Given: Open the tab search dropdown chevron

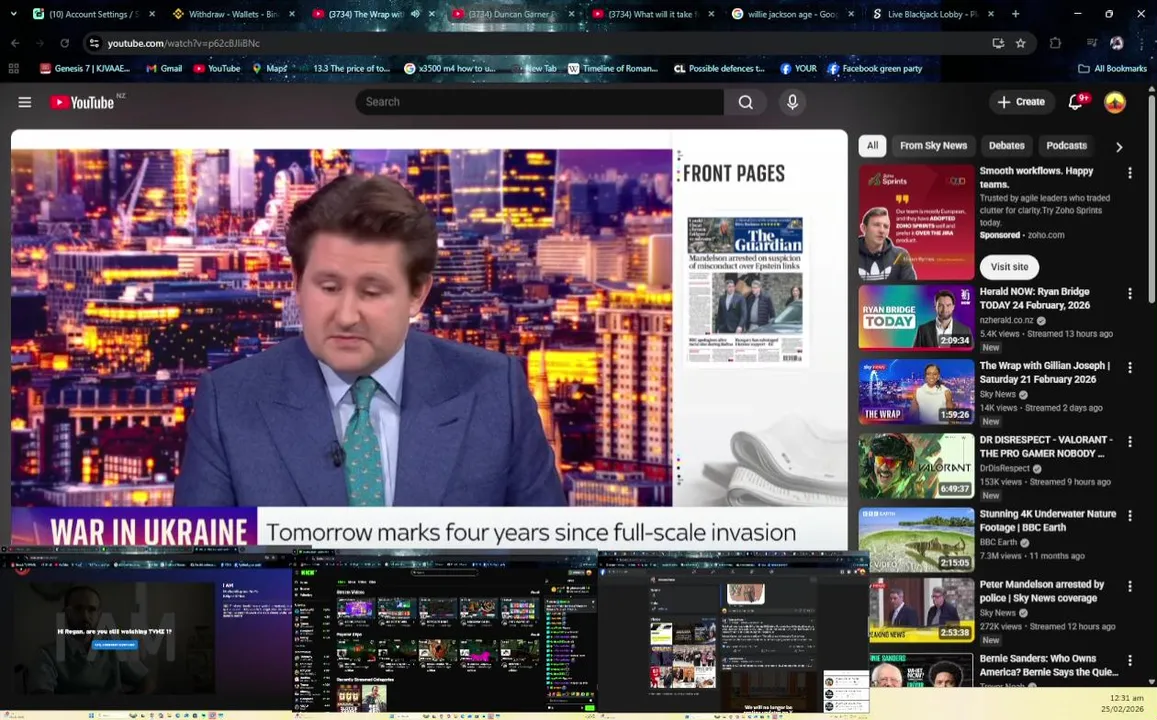Looking at the screenshot, I should tap(13, 13).
